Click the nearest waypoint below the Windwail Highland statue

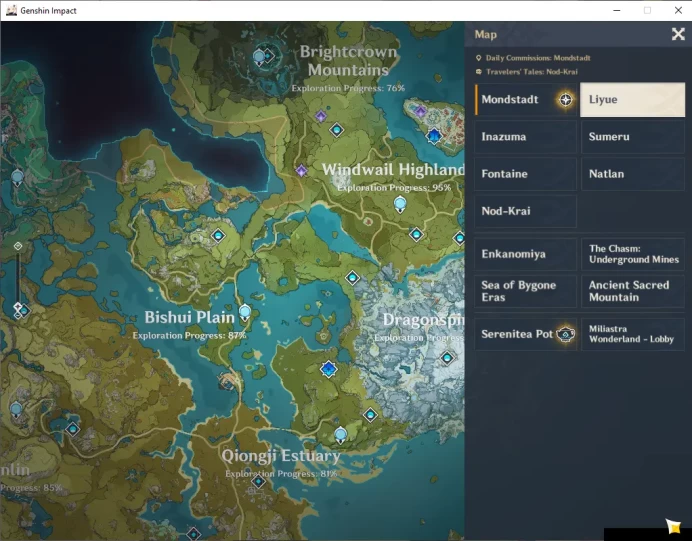coord(416,234)
